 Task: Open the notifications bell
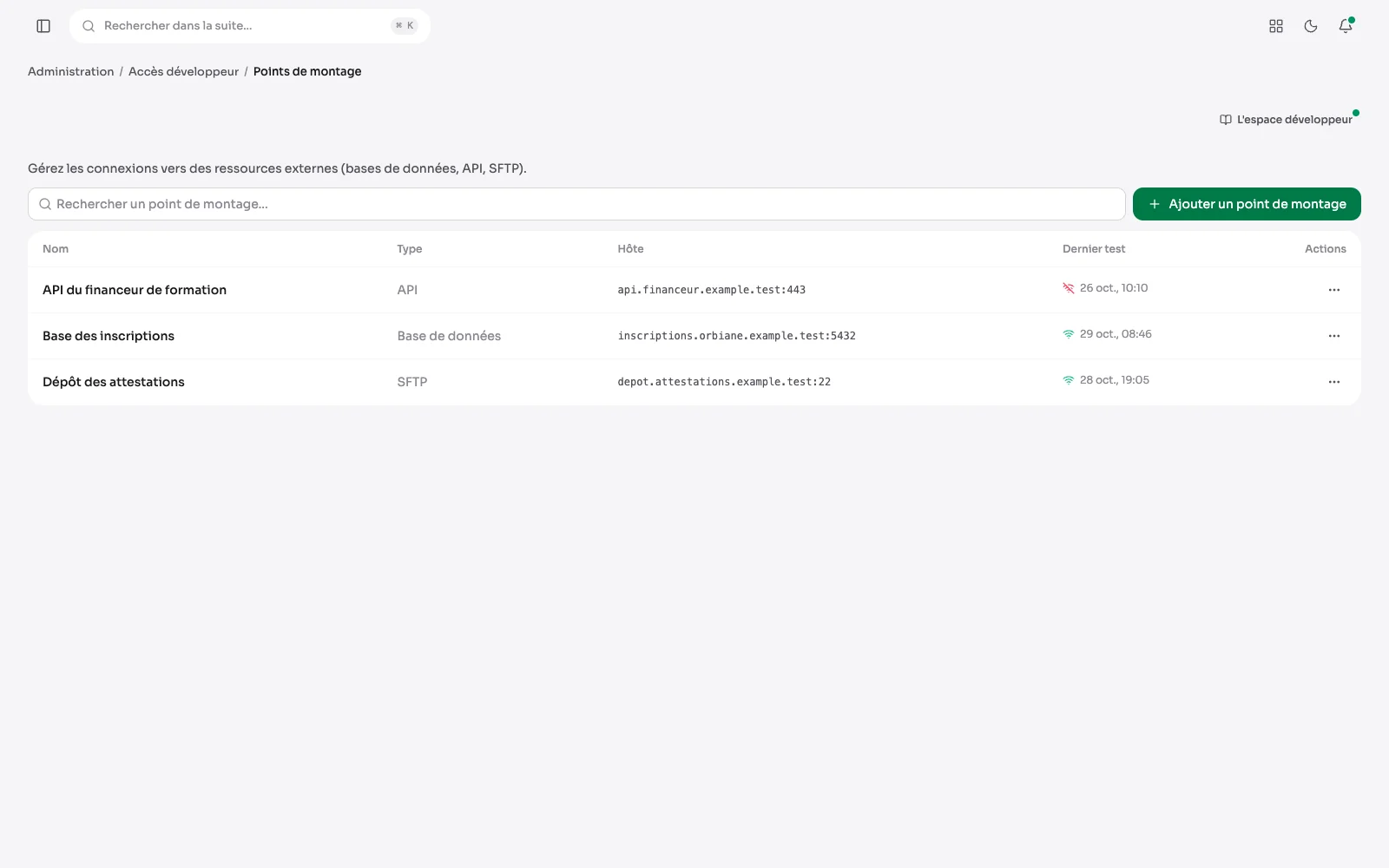(x=1346, y=26)
